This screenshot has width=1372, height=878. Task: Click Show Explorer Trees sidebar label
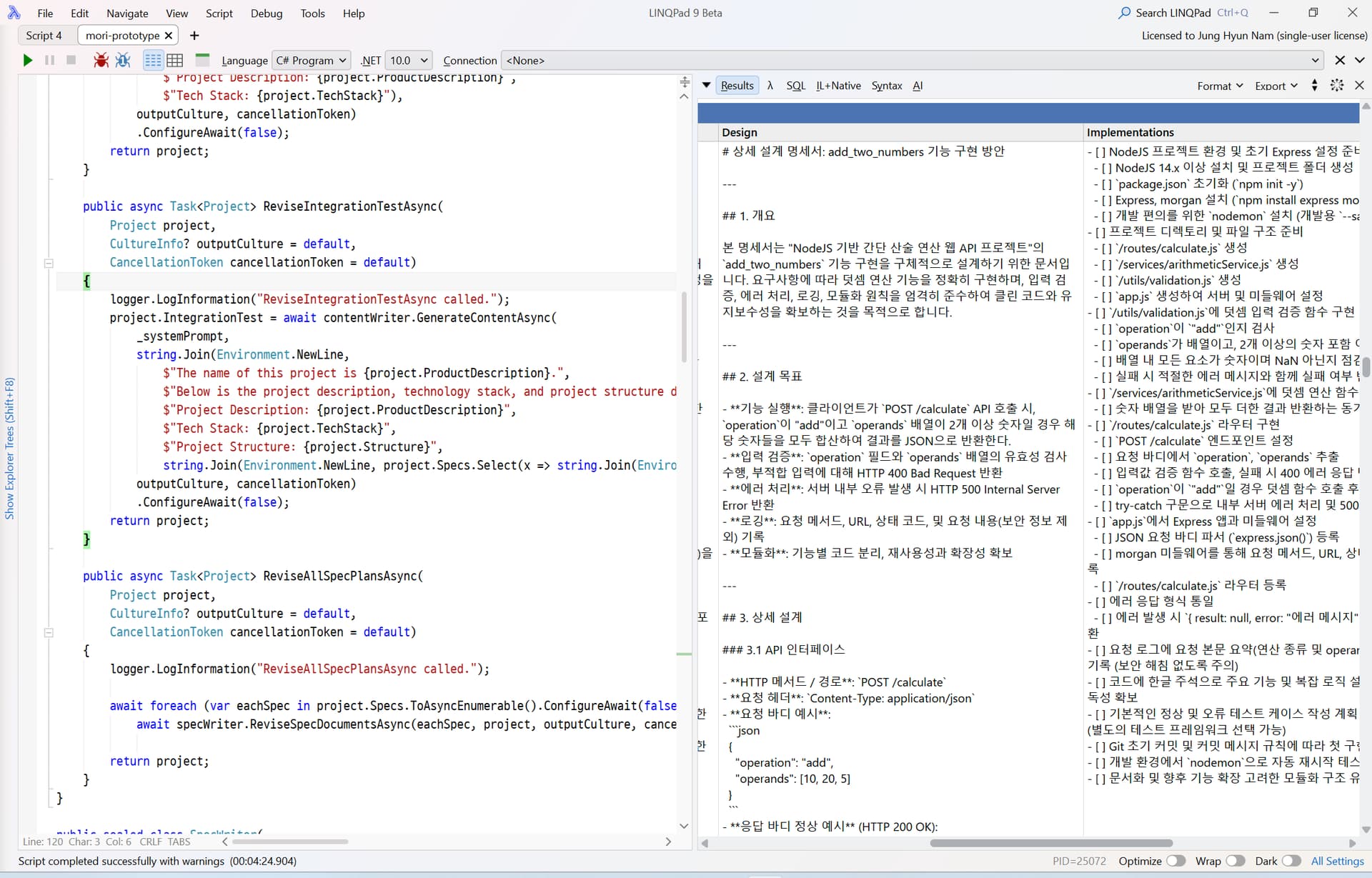coord(9,448)
